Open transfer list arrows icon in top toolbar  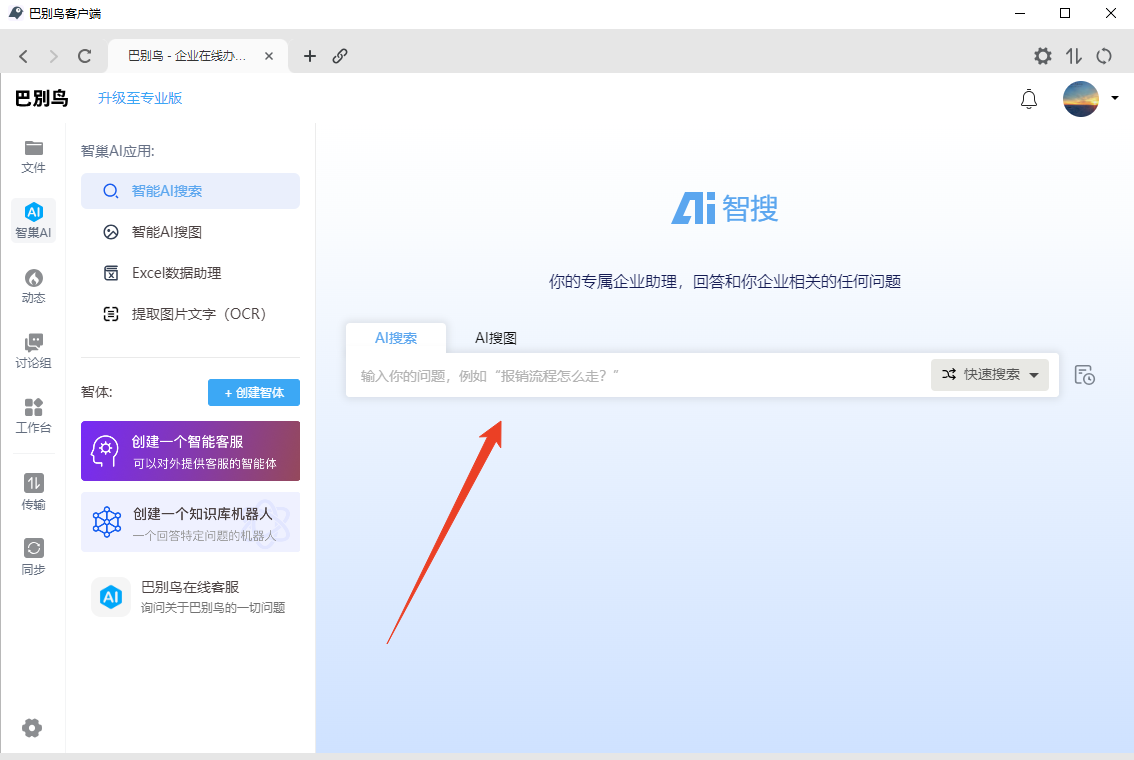pyautogui.click(x=1073, y=56)
